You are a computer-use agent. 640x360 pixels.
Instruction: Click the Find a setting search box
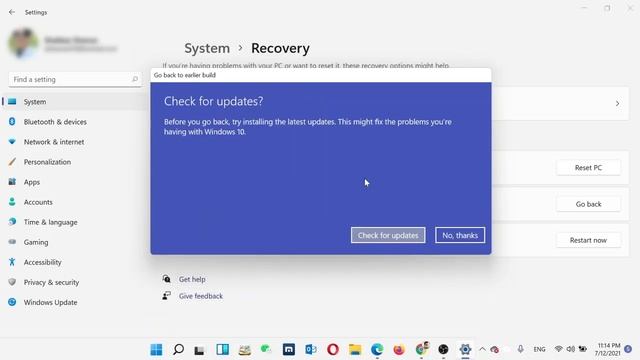coord(75,80)
